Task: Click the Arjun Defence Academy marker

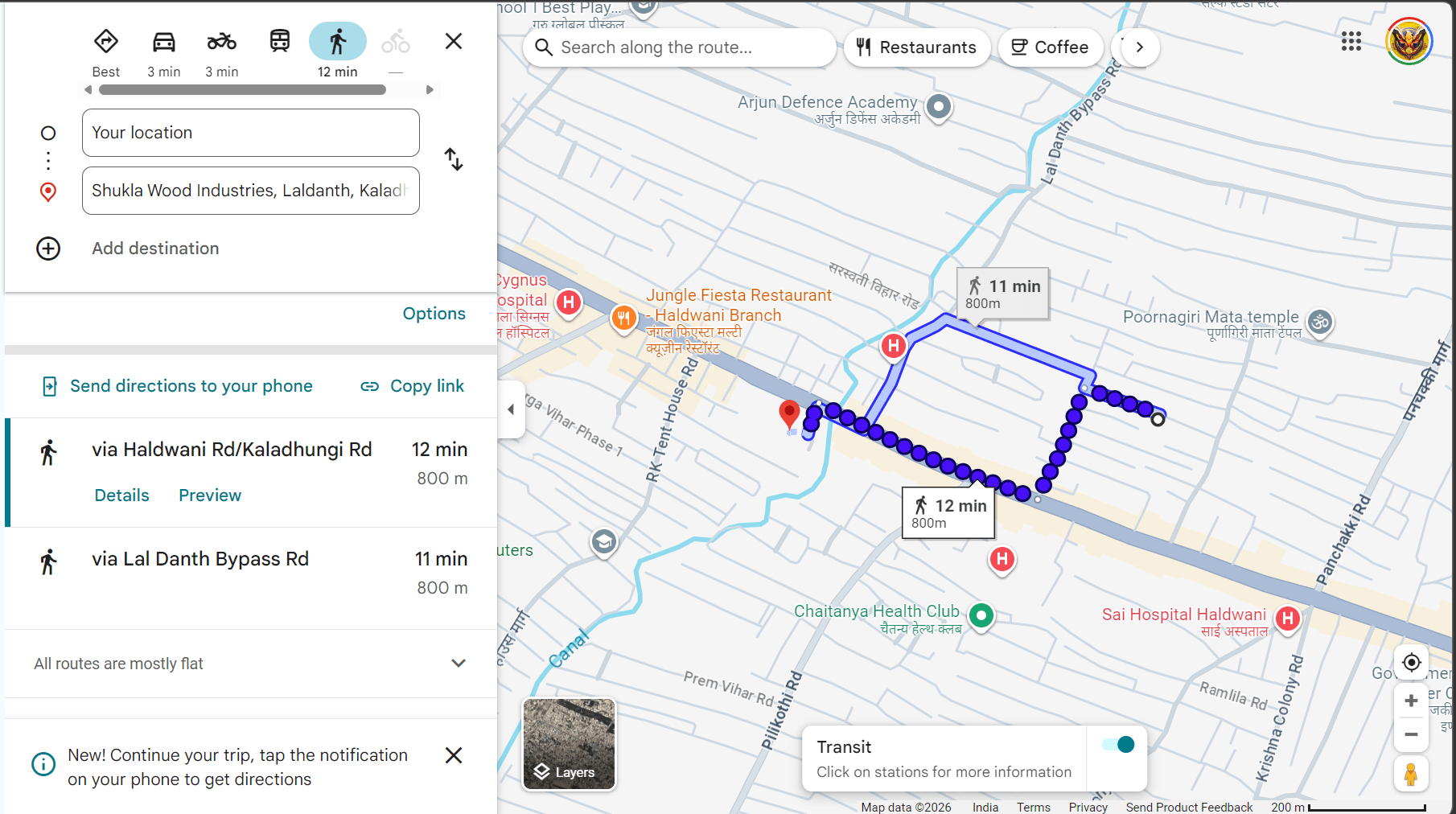Action: (939, 106)
